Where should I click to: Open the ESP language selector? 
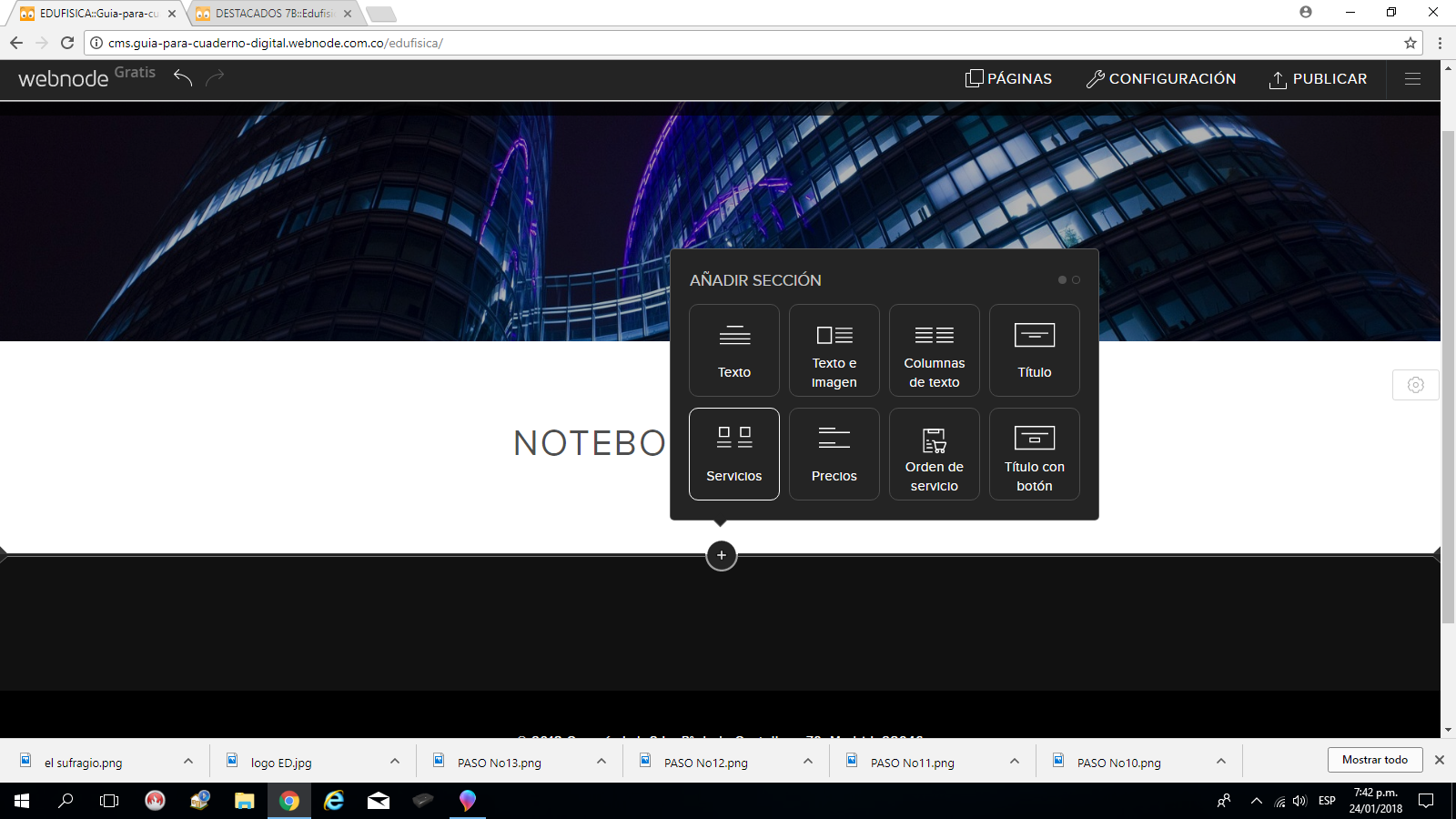(x=1327, y=801)
